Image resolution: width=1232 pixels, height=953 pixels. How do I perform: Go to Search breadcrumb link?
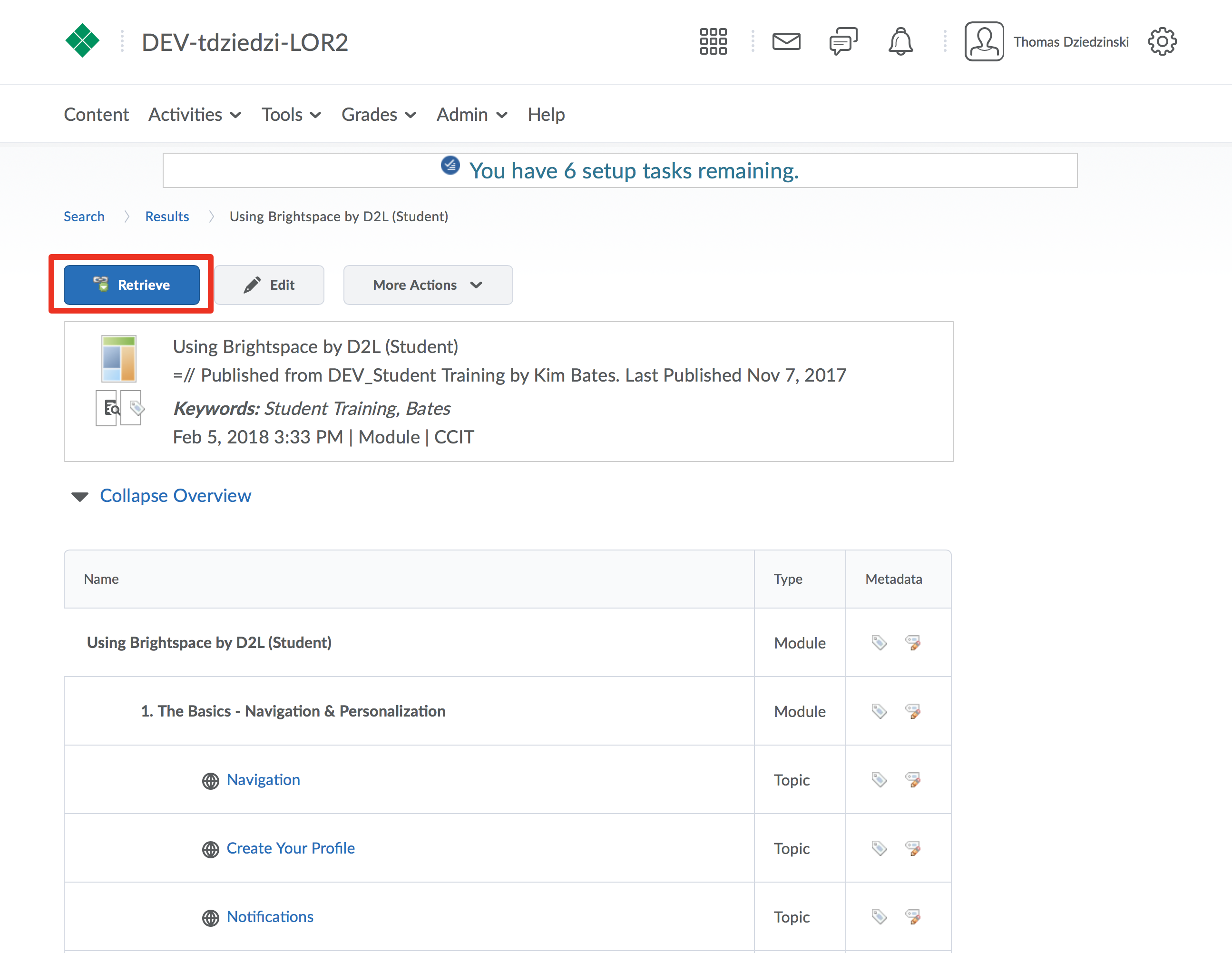click(84, 216)
